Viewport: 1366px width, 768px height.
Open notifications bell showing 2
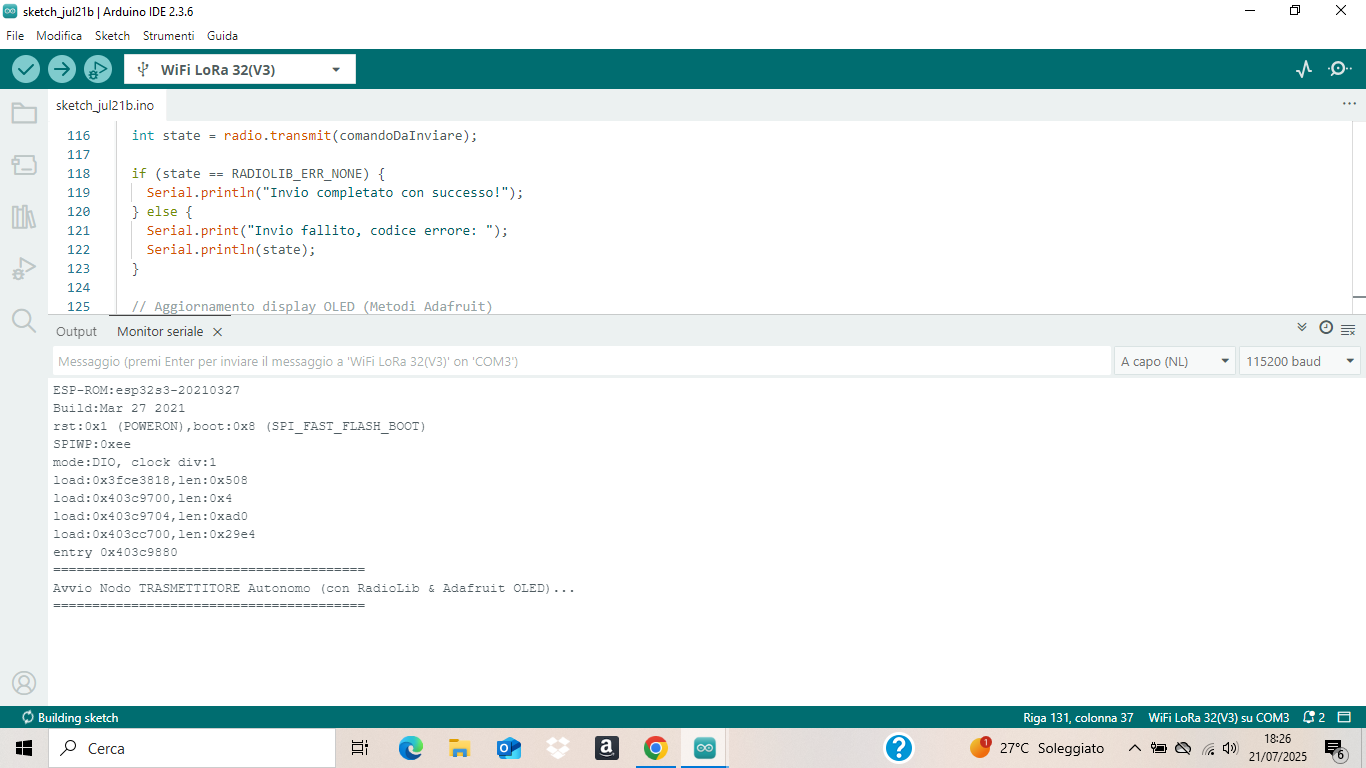pyautogui.click(x=1314, y=718)
